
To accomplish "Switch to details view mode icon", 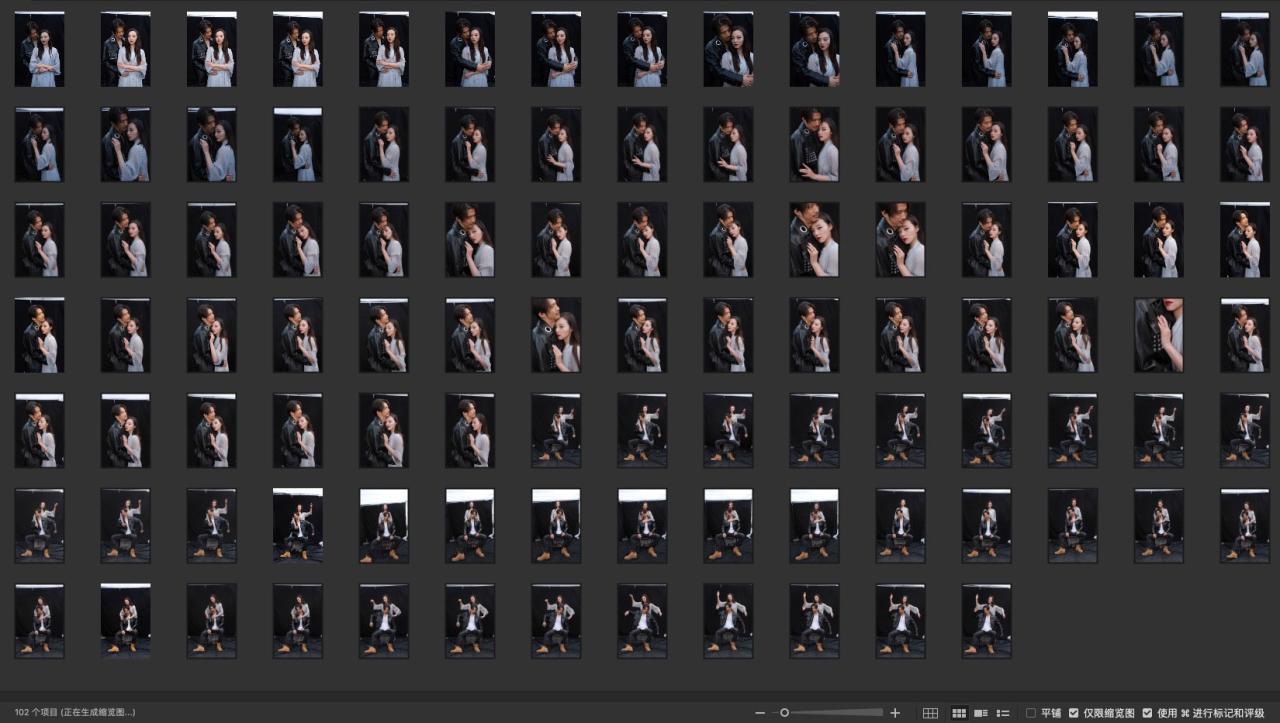I will pyautogui.click(x=981, y=713).
